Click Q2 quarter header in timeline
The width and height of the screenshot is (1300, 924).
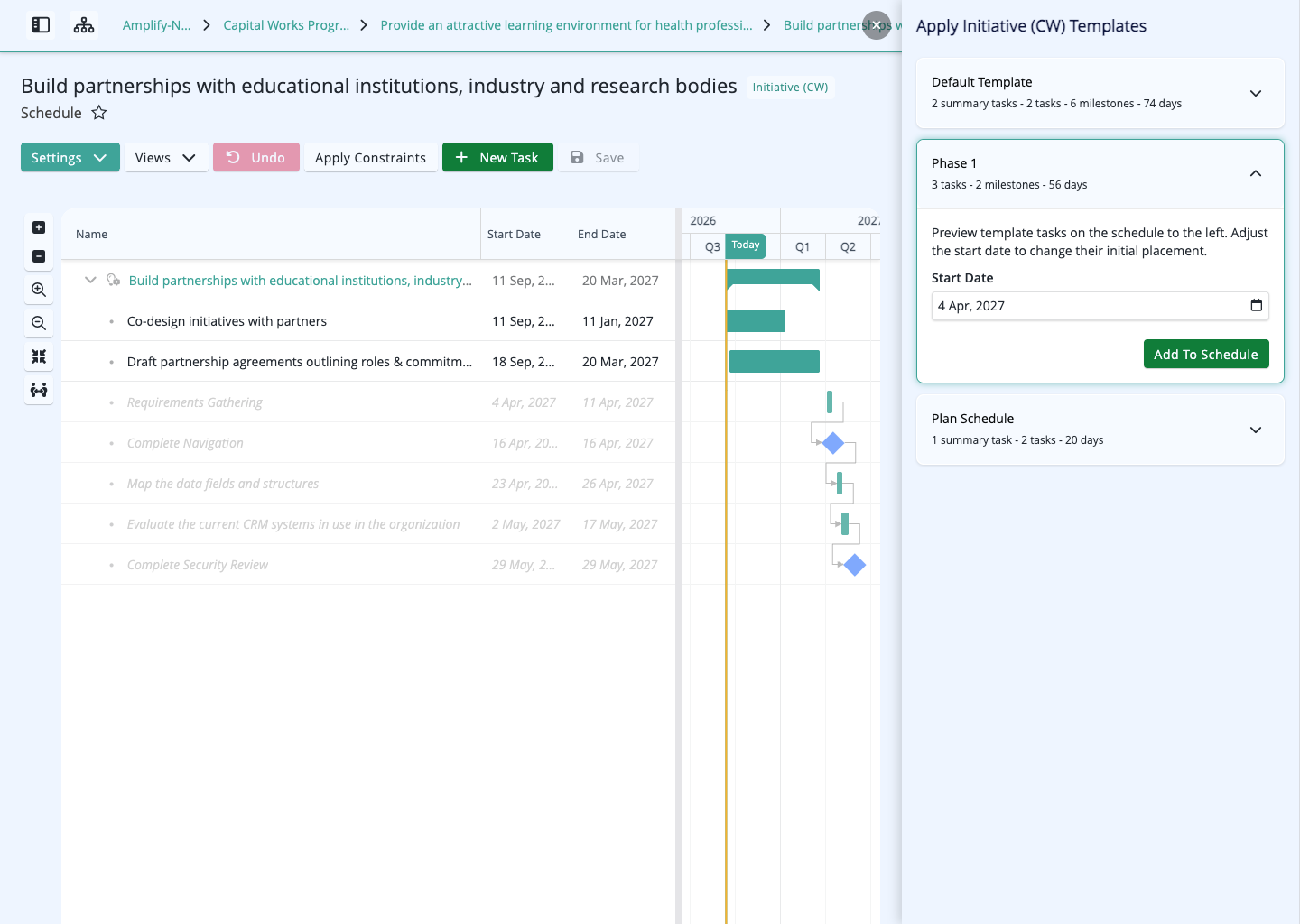(x=848, y=246)
